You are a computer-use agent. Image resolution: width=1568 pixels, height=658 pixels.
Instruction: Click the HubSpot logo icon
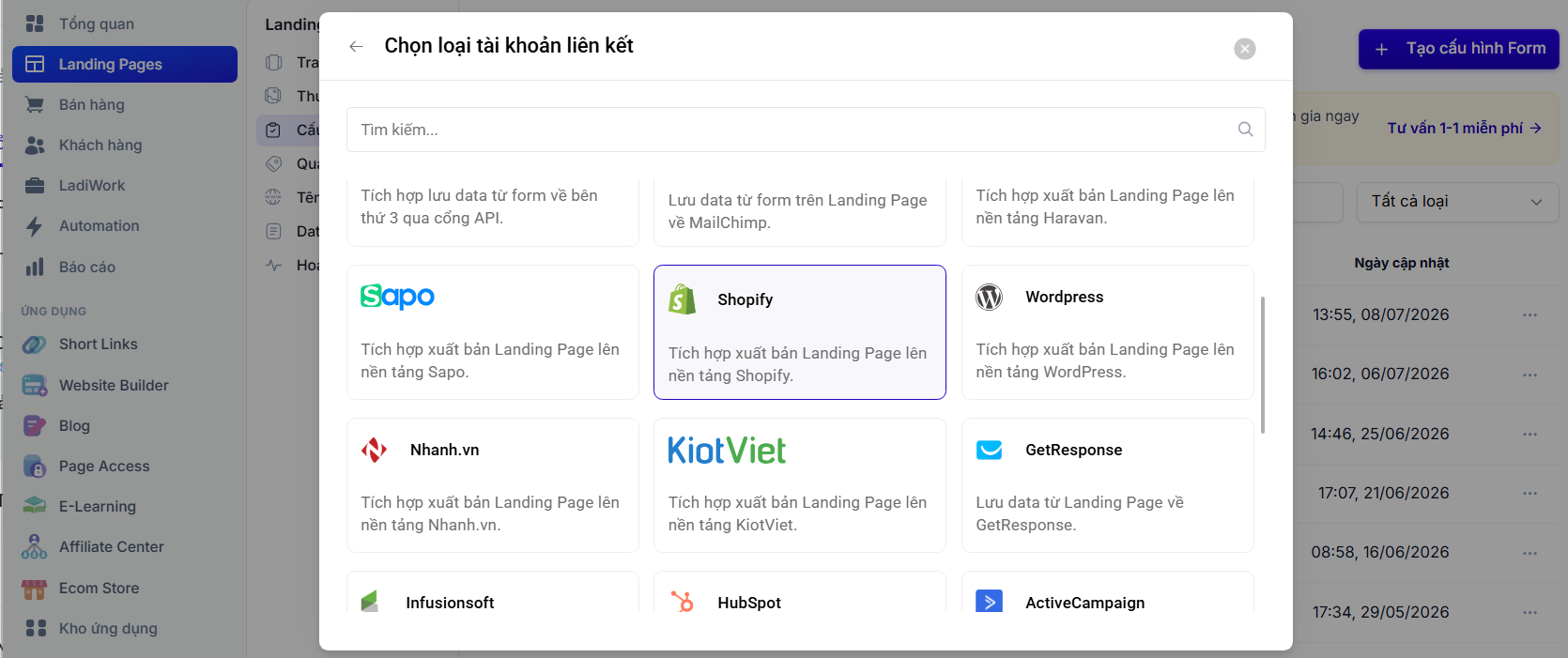pyautogui.click(x=683, y=601)
